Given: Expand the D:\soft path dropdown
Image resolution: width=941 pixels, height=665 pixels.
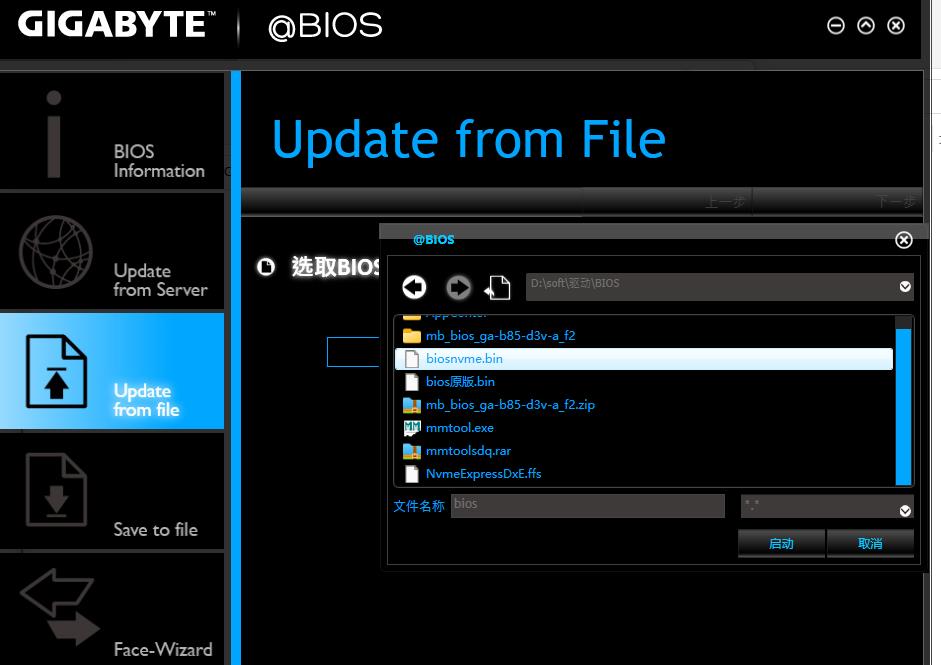Looking at the screenshot, I should (x=905, y=287).
